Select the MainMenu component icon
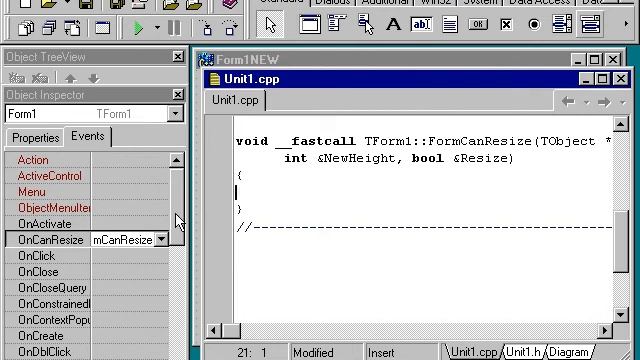640x360 pixels. (337, 24)
